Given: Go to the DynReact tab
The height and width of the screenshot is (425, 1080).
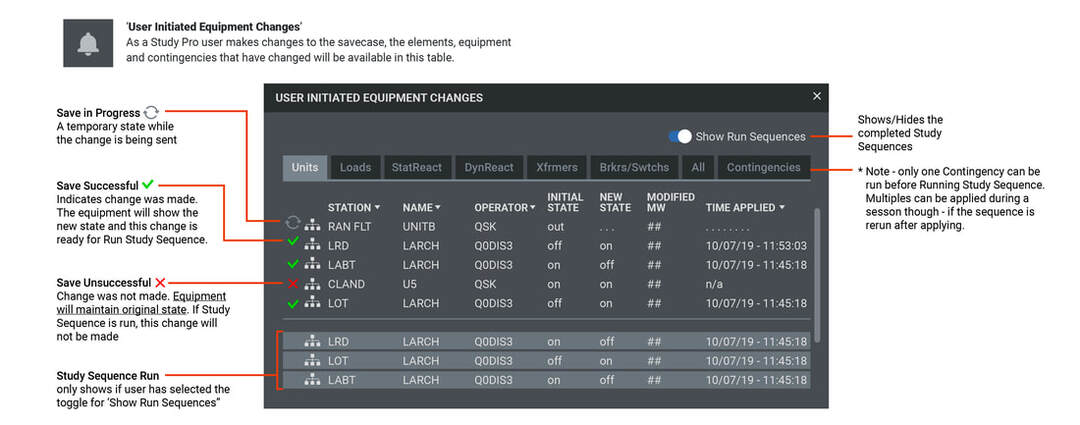Looking at the screenshot, I should point(487,168).
